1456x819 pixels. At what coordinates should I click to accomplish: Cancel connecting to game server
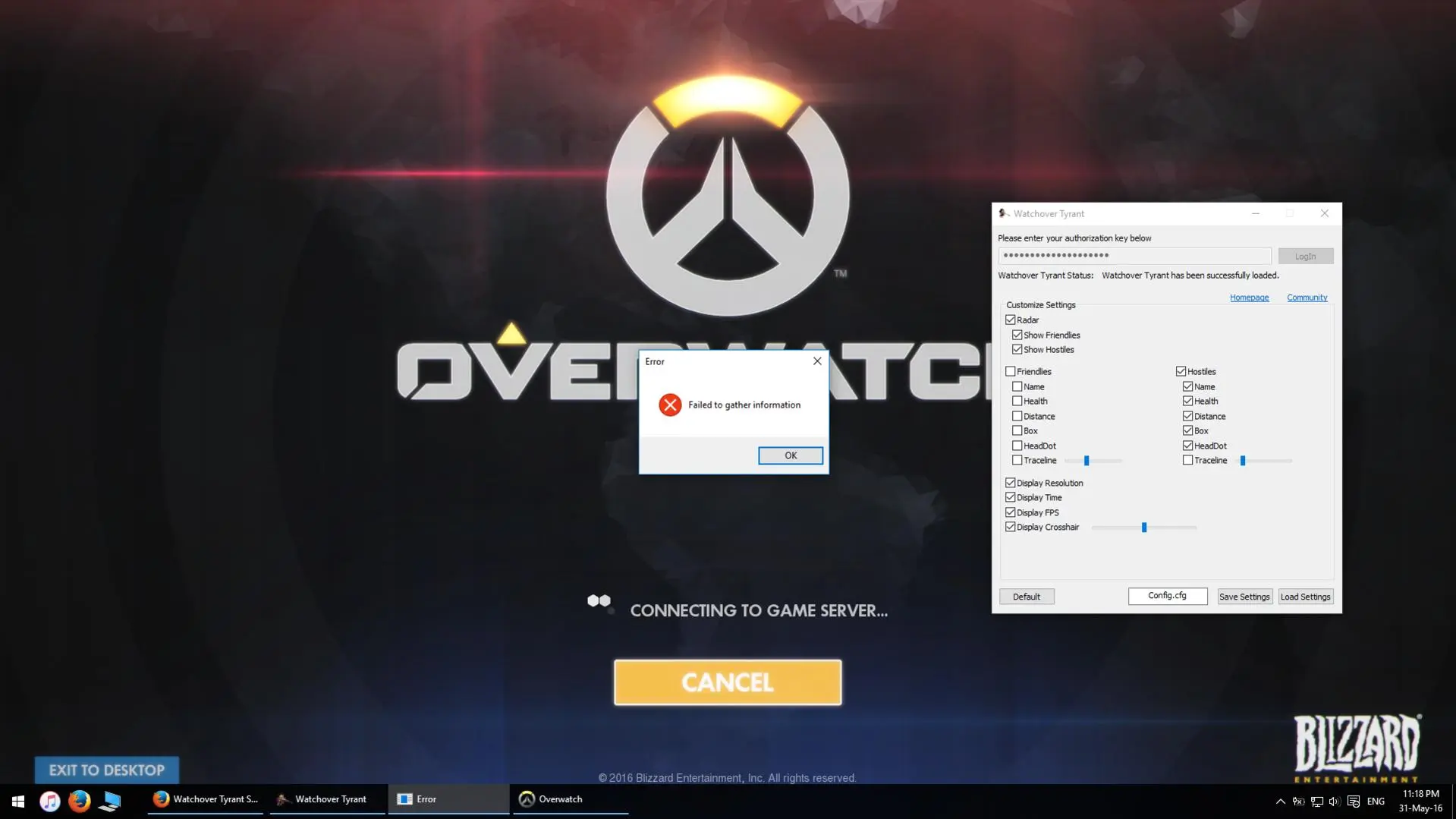click(x=727, y=682)
